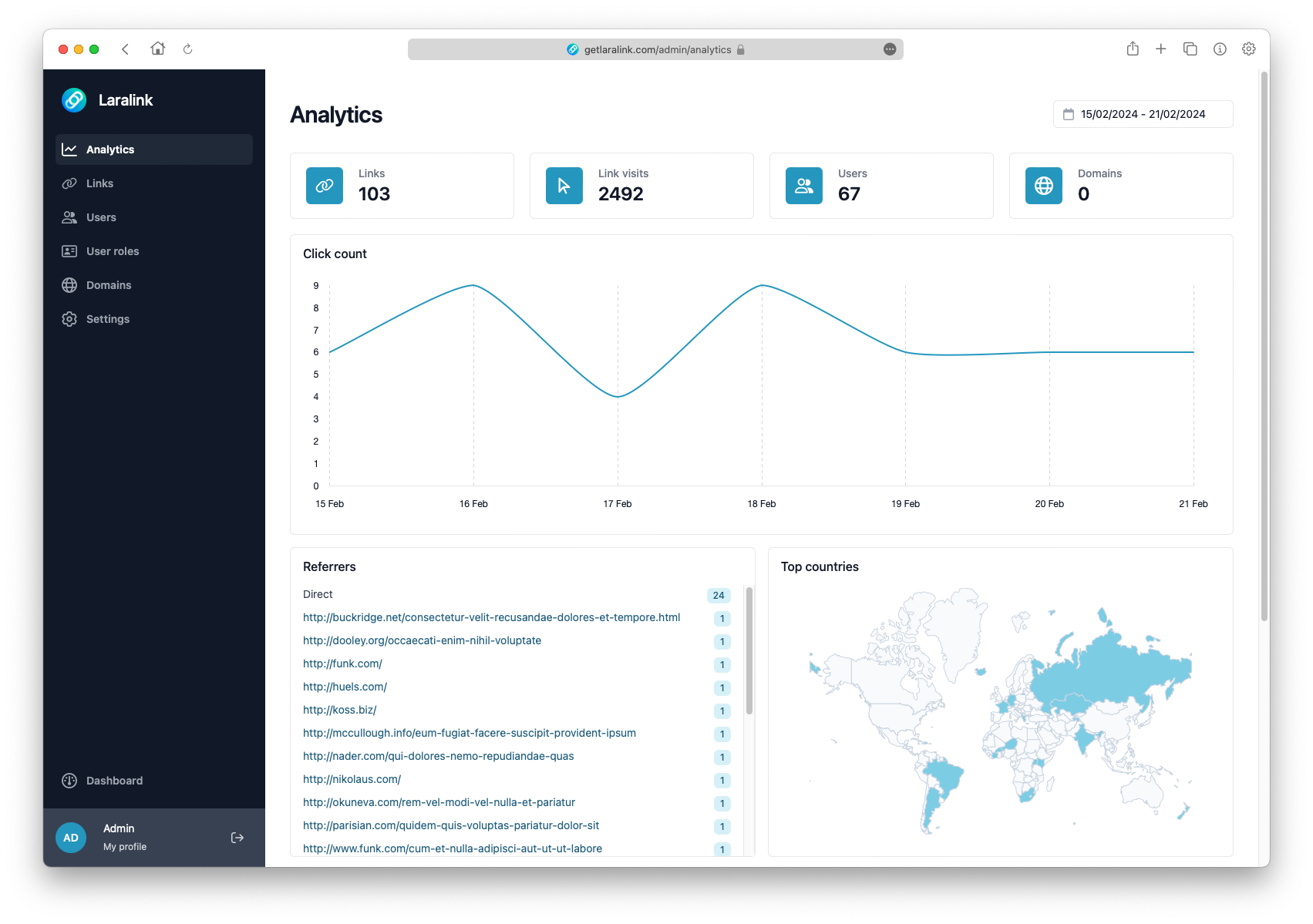Click the browser share icon
The width and height of the screenshot is (1313, 924).
coord(1133,49)
